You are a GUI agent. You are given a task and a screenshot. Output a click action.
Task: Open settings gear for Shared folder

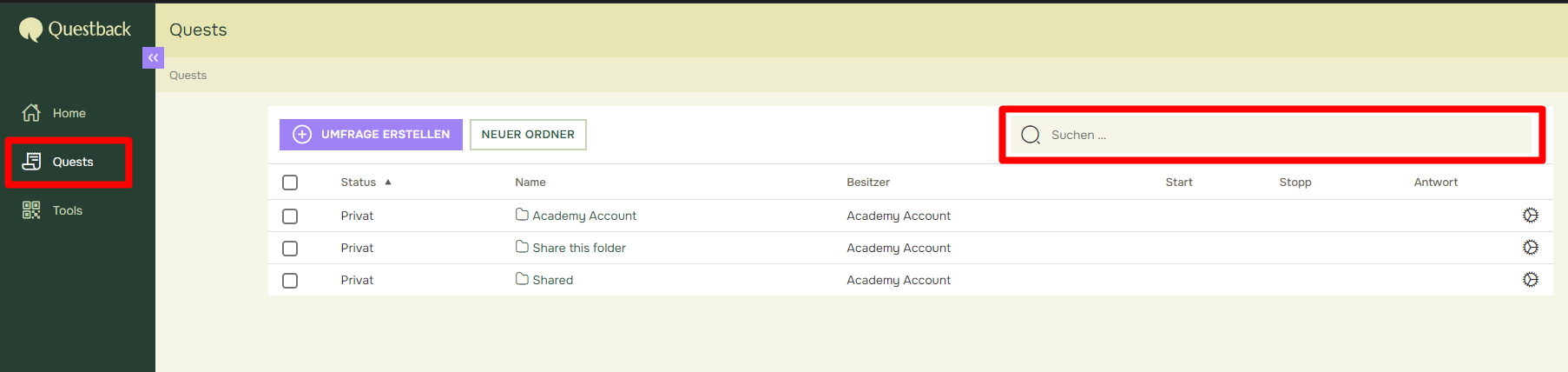coord(1531,280)
